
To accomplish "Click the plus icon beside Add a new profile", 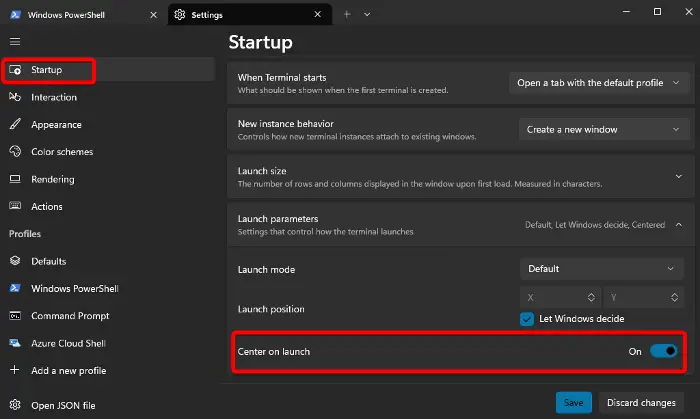I will 15,370.
